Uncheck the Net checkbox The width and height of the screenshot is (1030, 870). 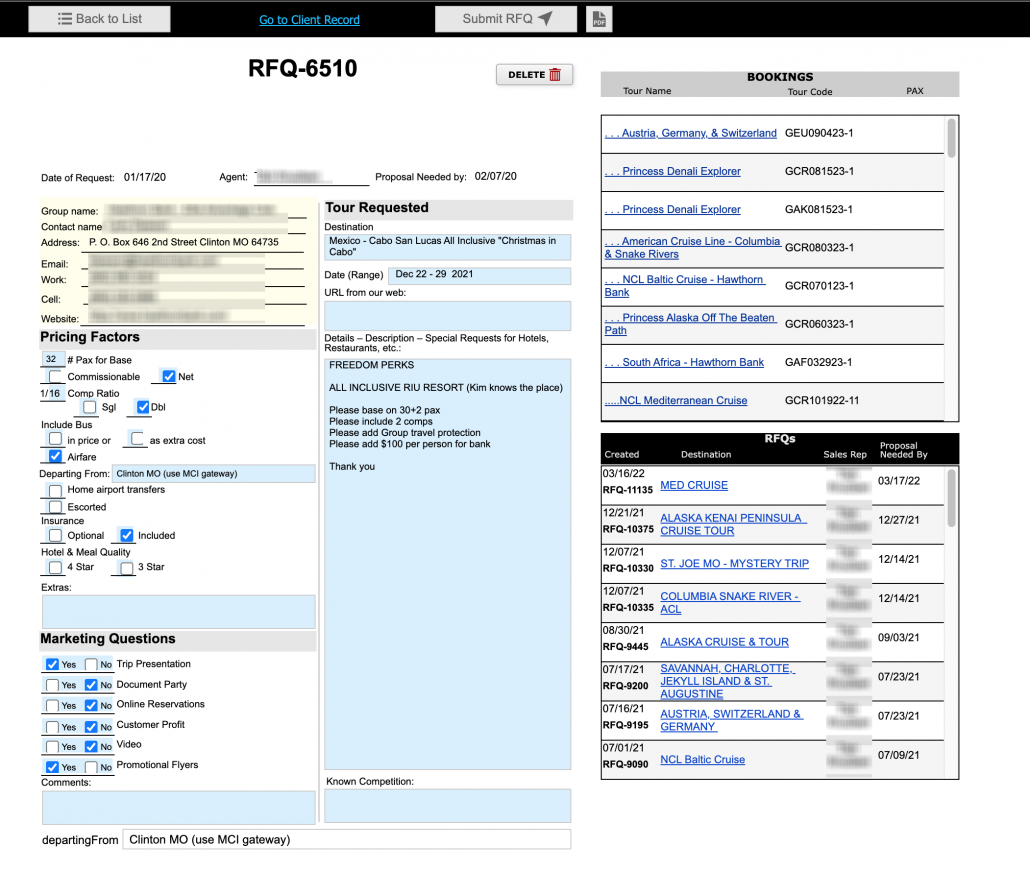coord(168,377)
